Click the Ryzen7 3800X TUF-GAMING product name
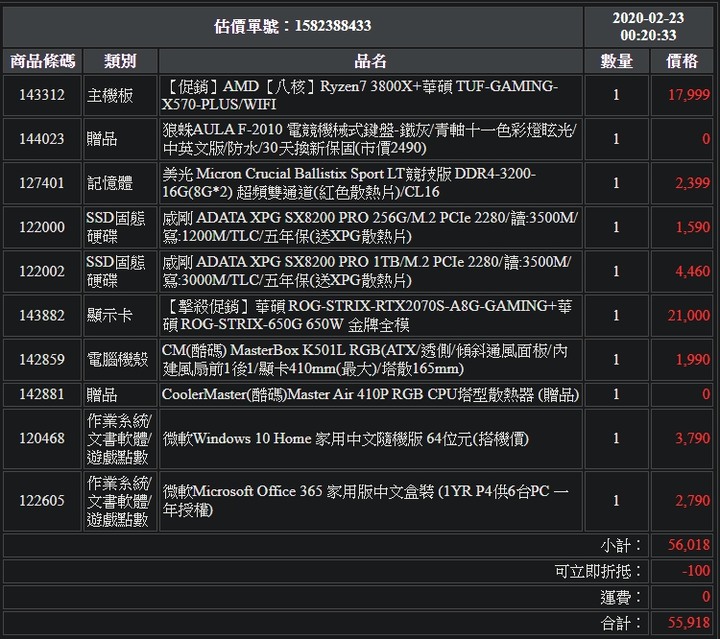The width and height of the screenshot is (720, 639). pyautogui.click(x=360, y=95)
